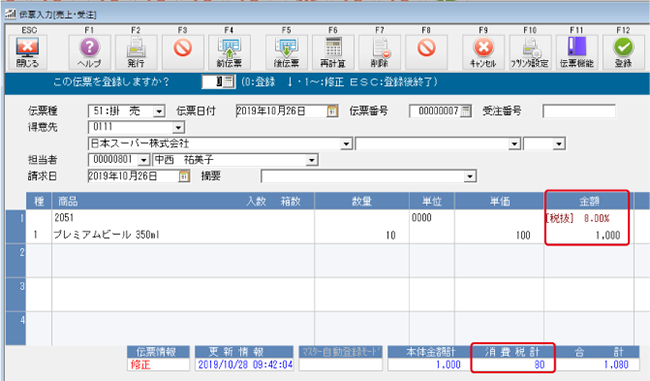This screenshot has width=650, height=381.
Task: Click the F6 再計算 recalculate icon
Action: click(x=333, y=52)
